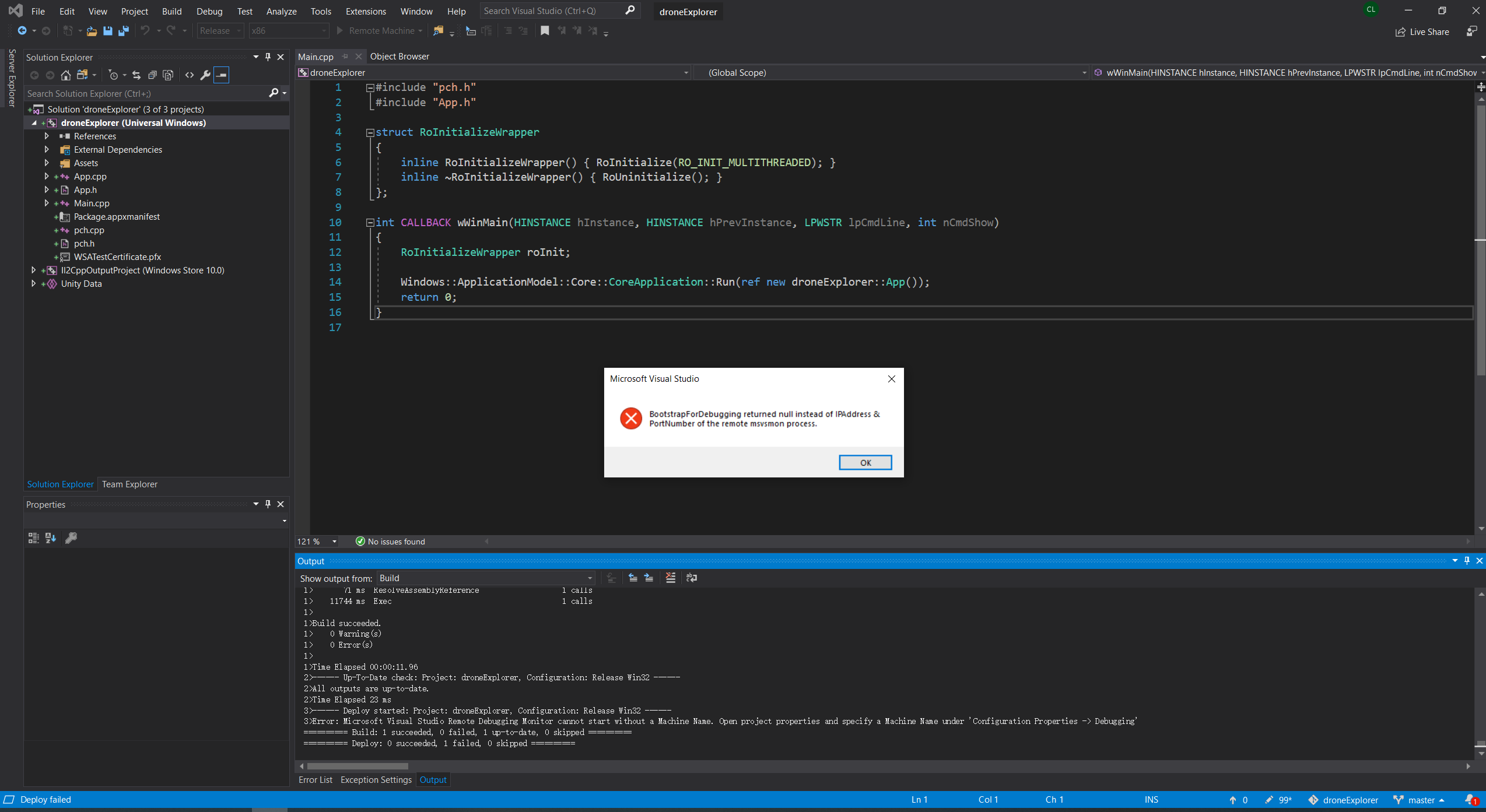Expand the Assets folder node
Viewport: 1486px width, 812px height.
click(46, 162)
